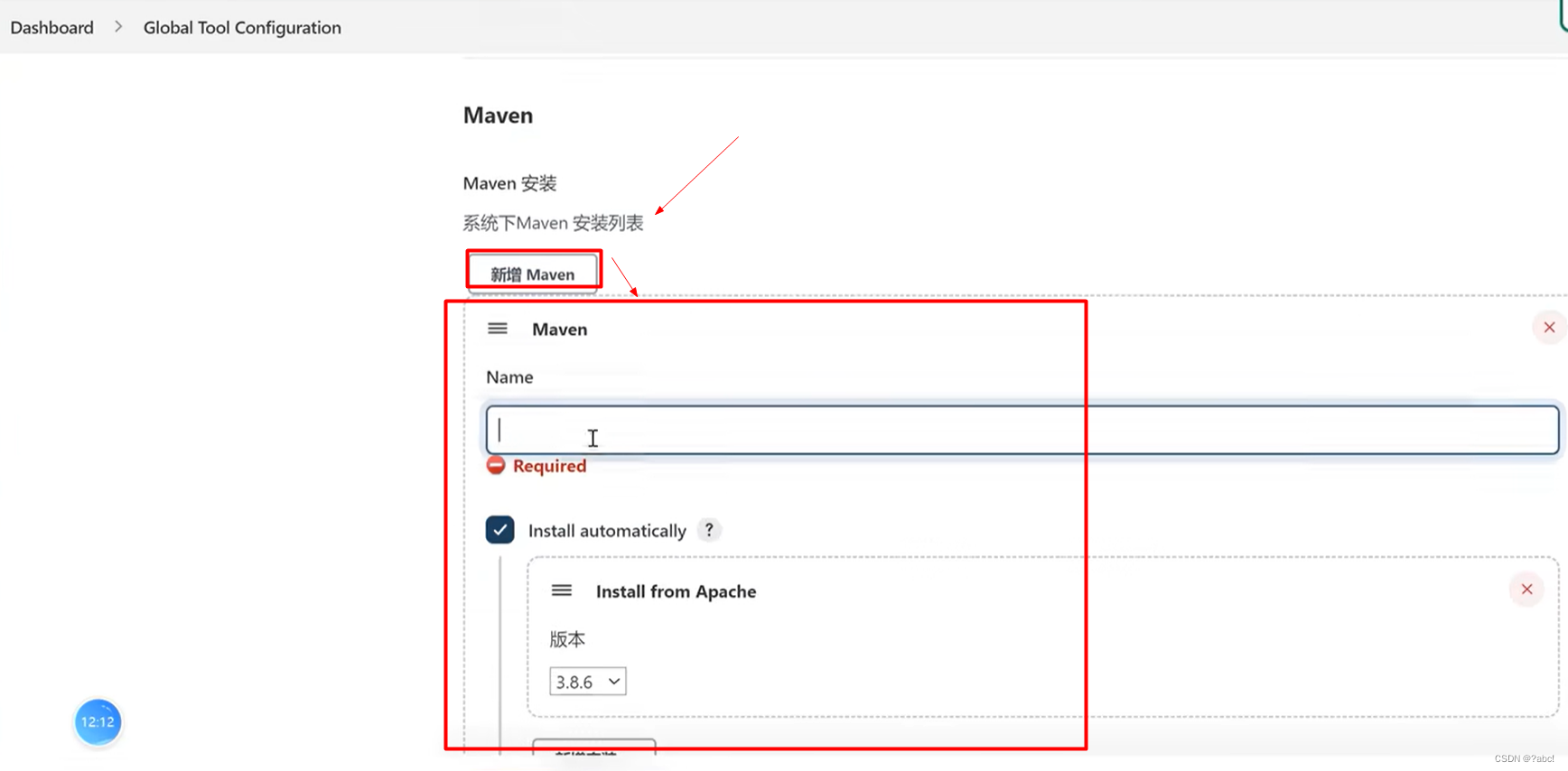The image size is (1568, 771).
Task: Click the 12:12 timer bubble
Action: pyautogui.click(x=98, y=722)
